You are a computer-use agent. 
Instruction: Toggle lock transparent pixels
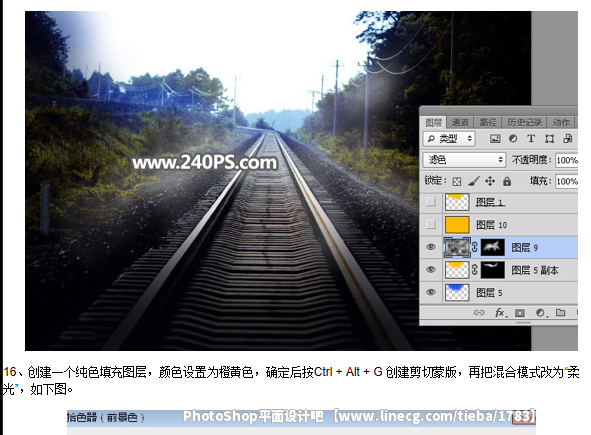[456, 182]
